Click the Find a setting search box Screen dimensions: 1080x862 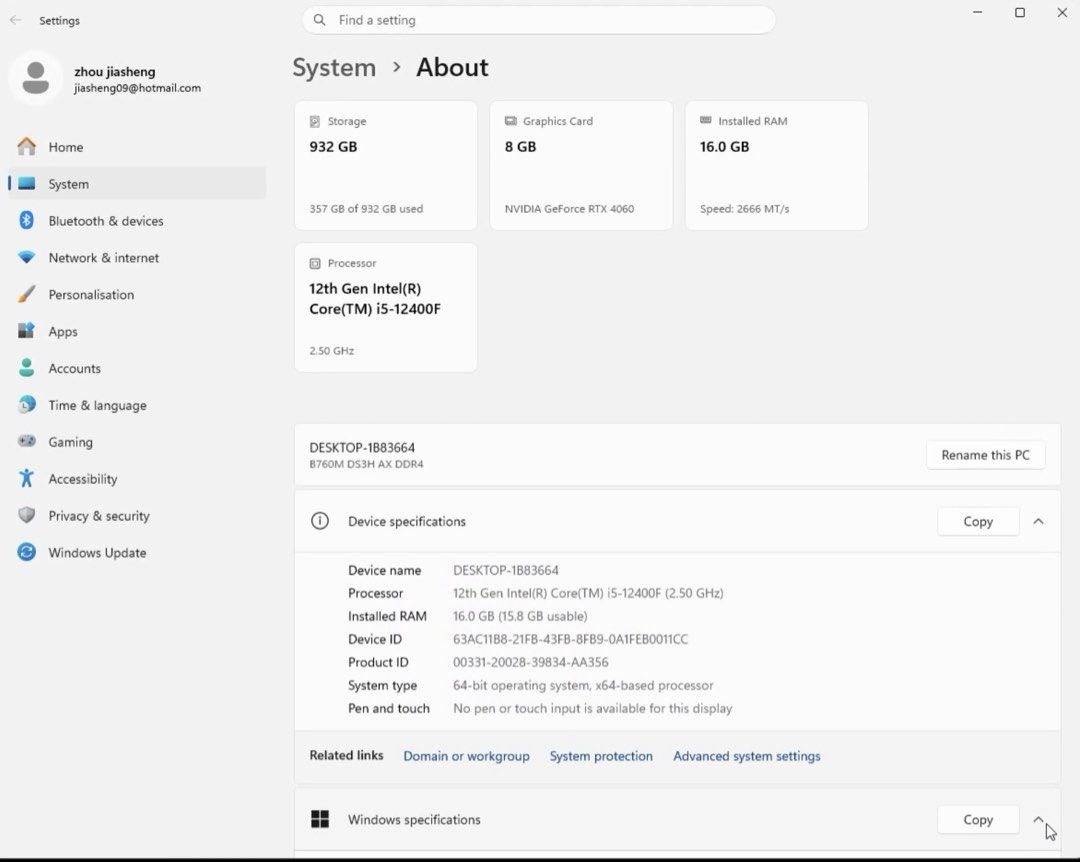coord(539,20)
